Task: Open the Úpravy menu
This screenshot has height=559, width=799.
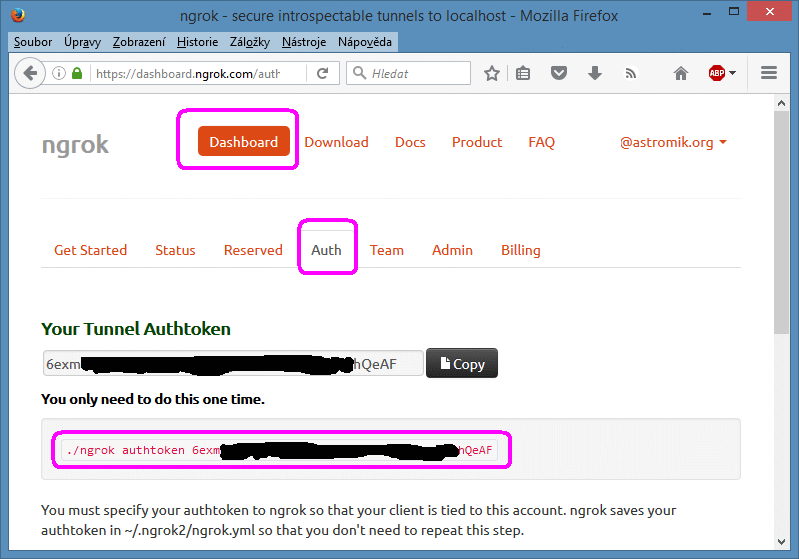Action: pyautogui.click(x=83, y=42)
